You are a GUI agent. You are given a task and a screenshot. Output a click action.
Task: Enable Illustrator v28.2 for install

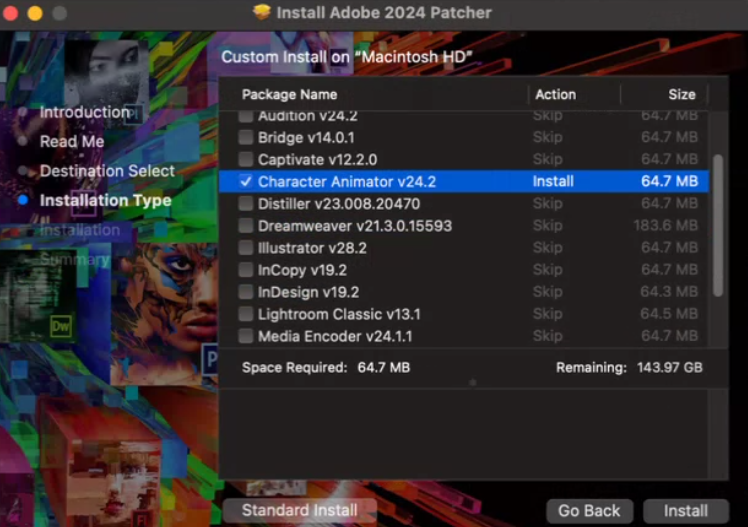pyautogui.click(x=246, y=248)
